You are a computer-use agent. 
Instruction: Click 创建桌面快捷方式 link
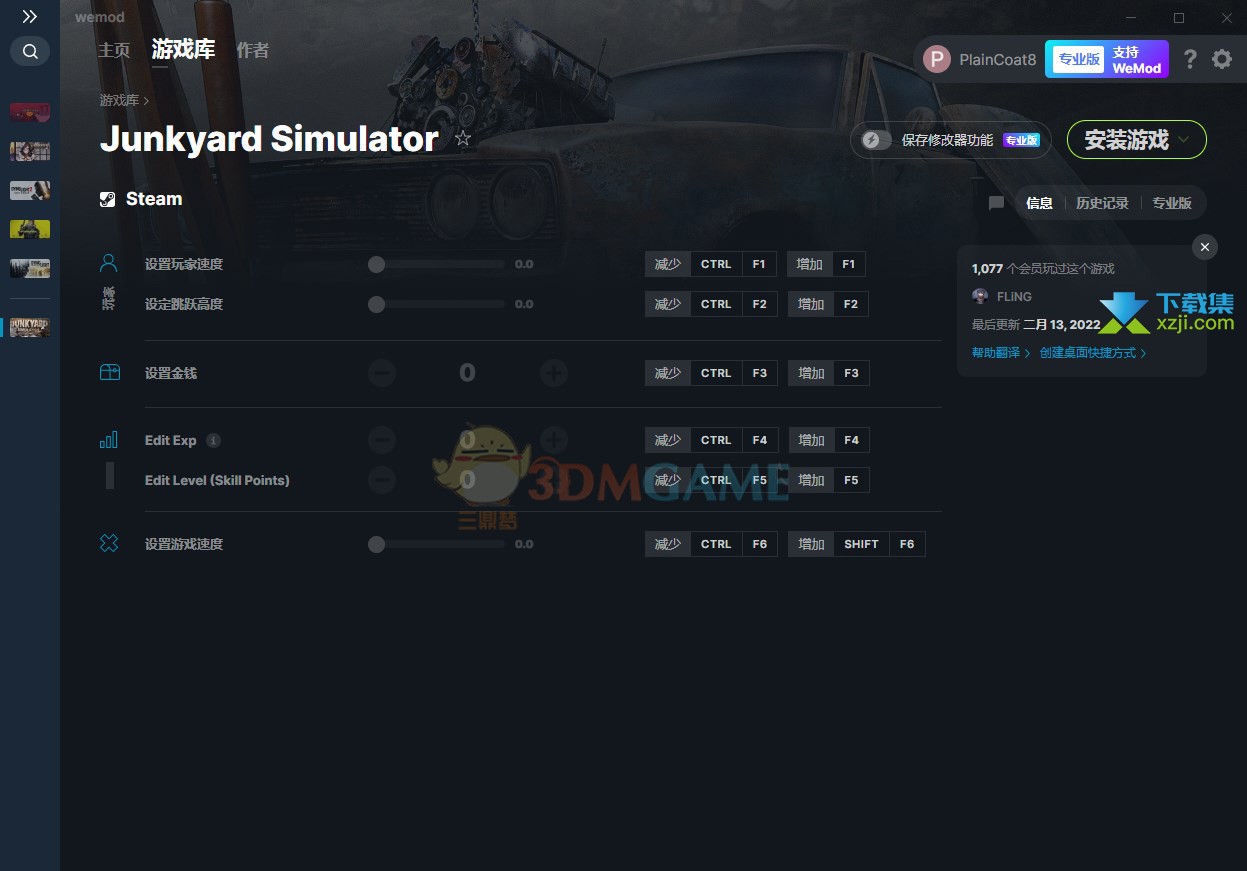(1092, 353)
